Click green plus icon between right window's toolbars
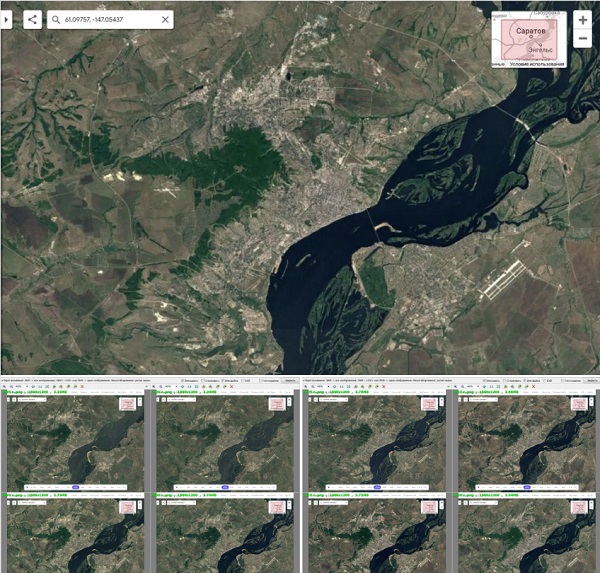Image resolution: width=600 pixels, height=573 pixels. click(x=448, y=387)
